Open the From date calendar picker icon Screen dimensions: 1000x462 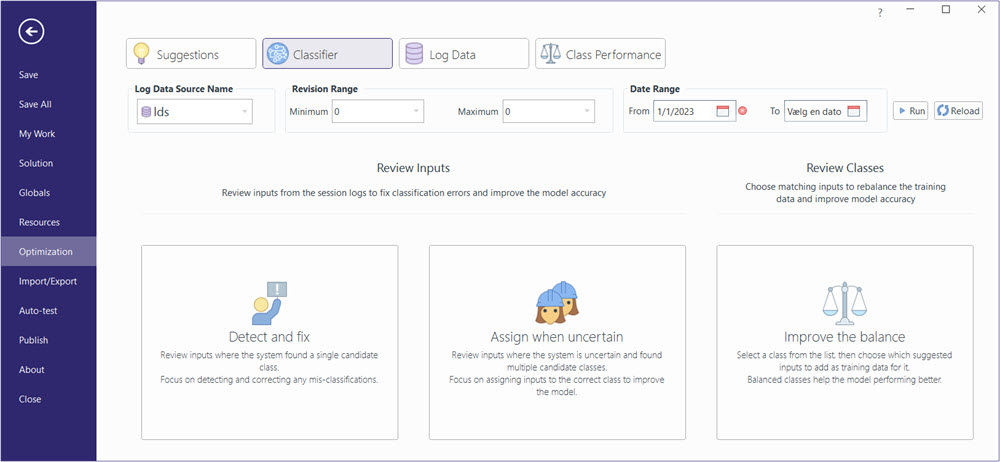[723, 111]
